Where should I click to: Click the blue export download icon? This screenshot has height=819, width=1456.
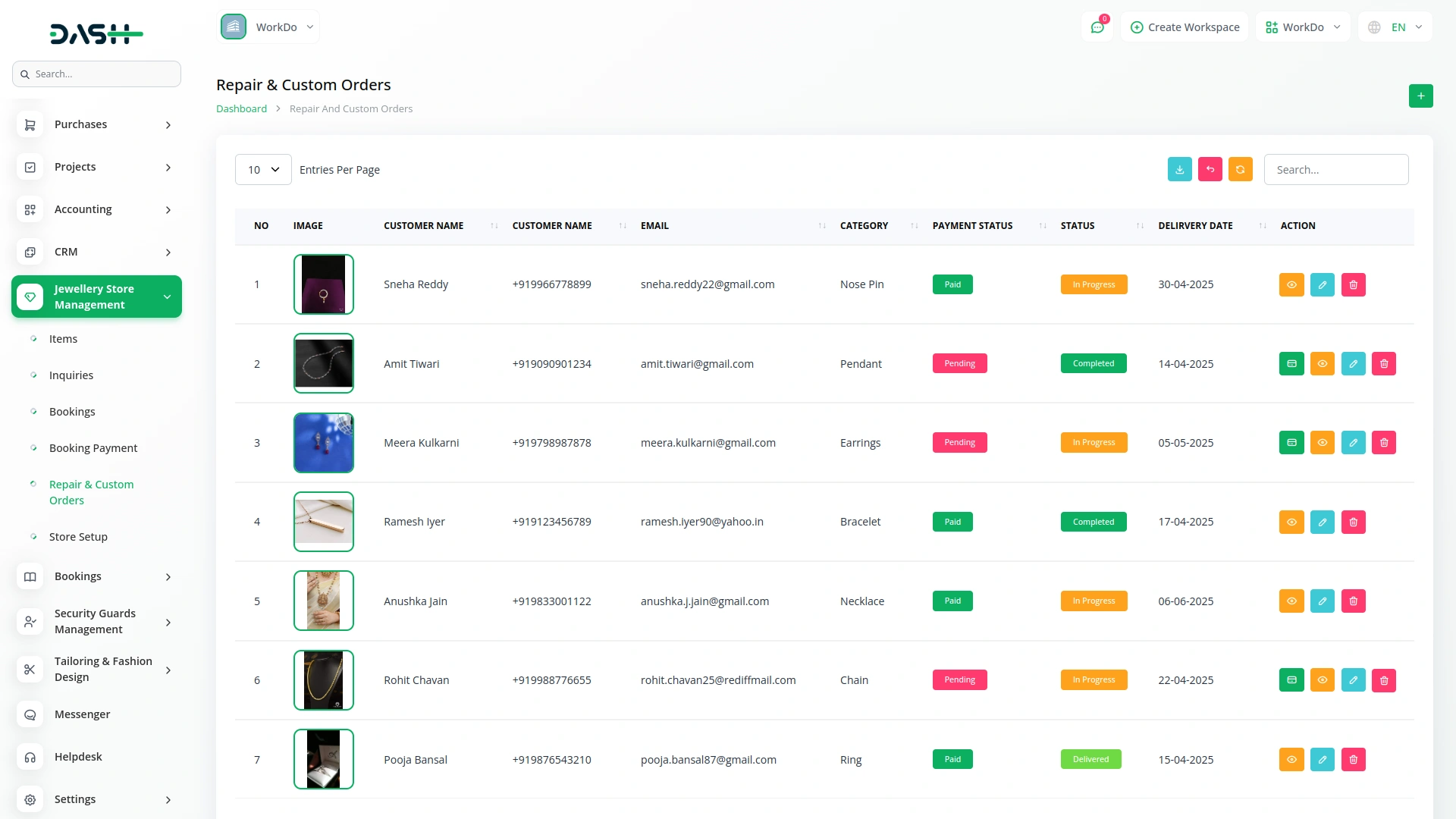coord(1179,170)
